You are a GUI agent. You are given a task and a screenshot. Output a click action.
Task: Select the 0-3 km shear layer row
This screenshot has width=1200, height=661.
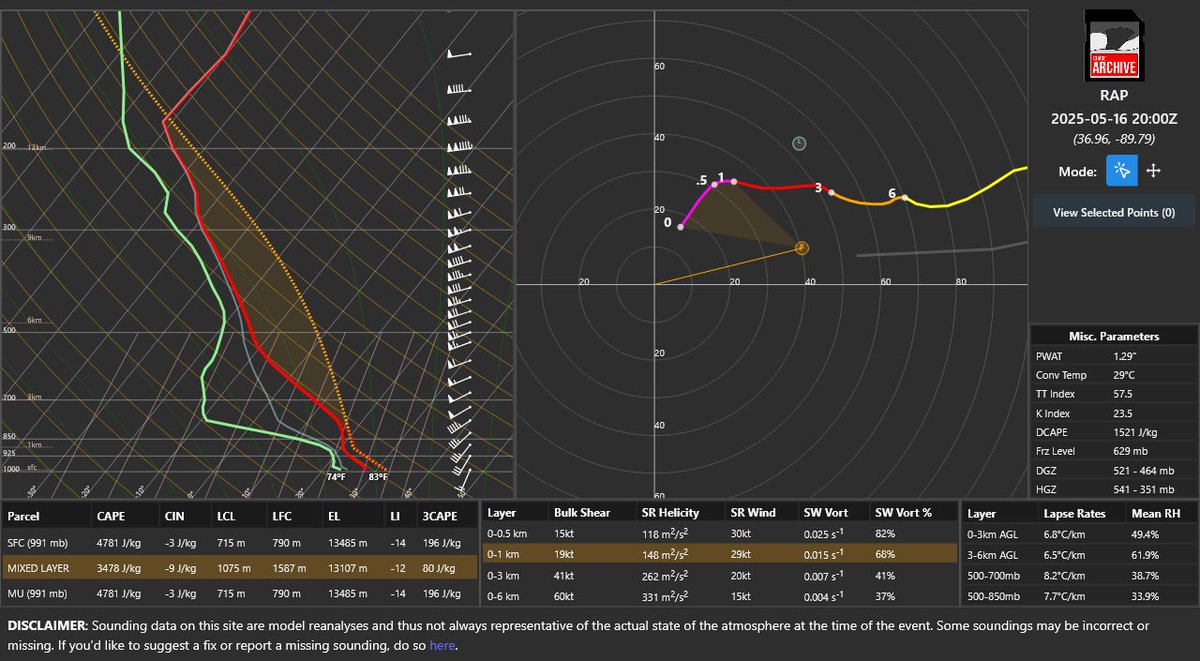tap(719, 577)
